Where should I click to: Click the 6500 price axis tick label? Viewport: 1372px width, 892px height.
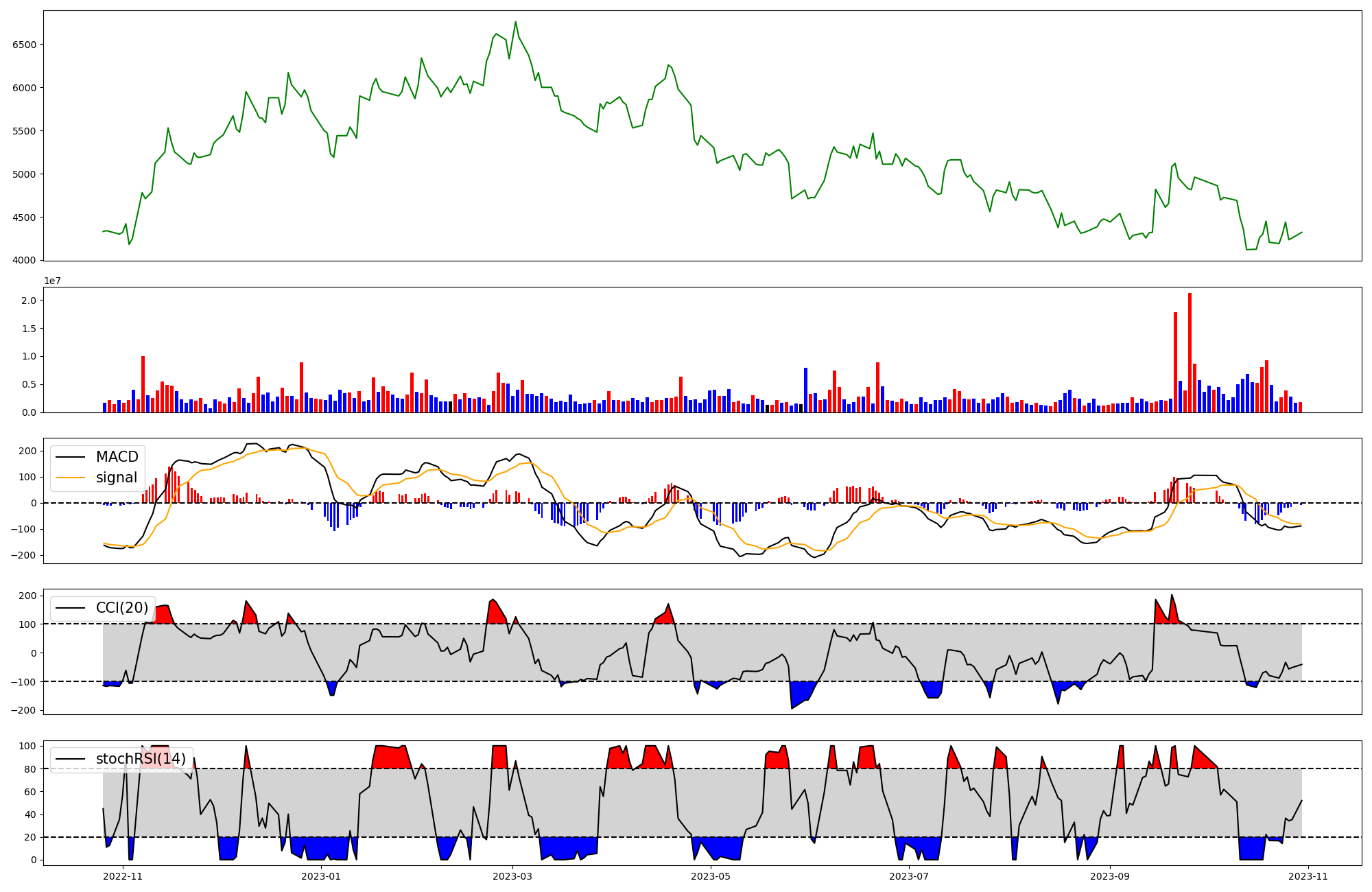click(x=26, y=45)
